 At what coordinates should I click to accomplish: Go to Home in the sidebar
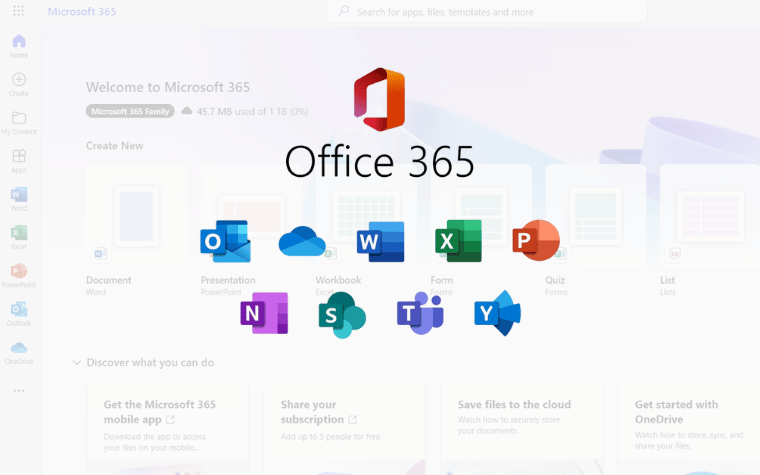[19, 46]
